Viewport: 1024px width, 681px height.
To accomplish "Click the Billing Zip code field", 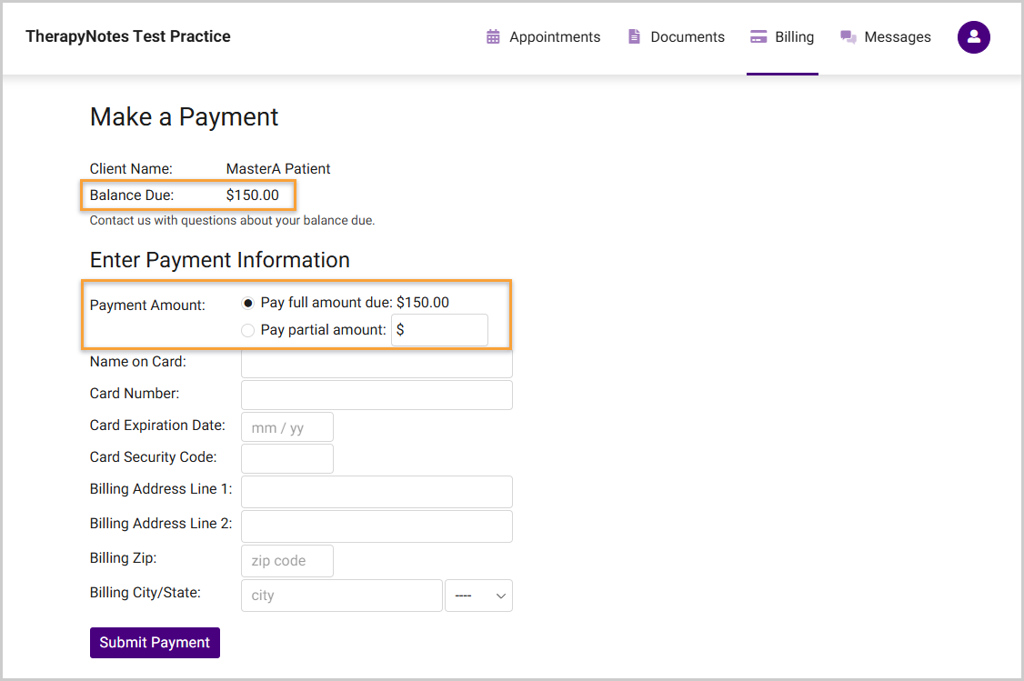I will pos(287,561).
